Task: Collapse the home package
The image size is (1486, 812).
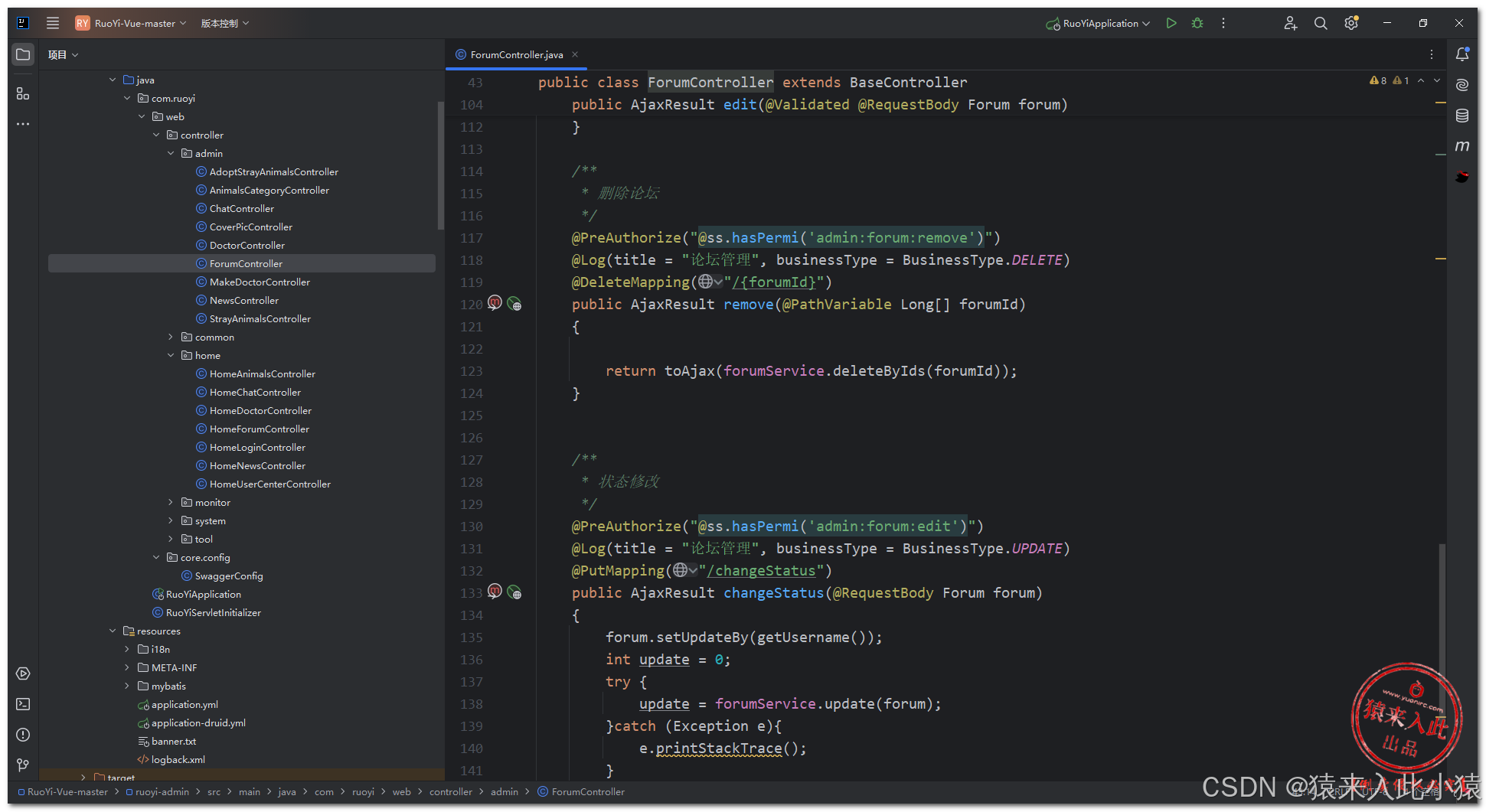Action: [171, 355]
